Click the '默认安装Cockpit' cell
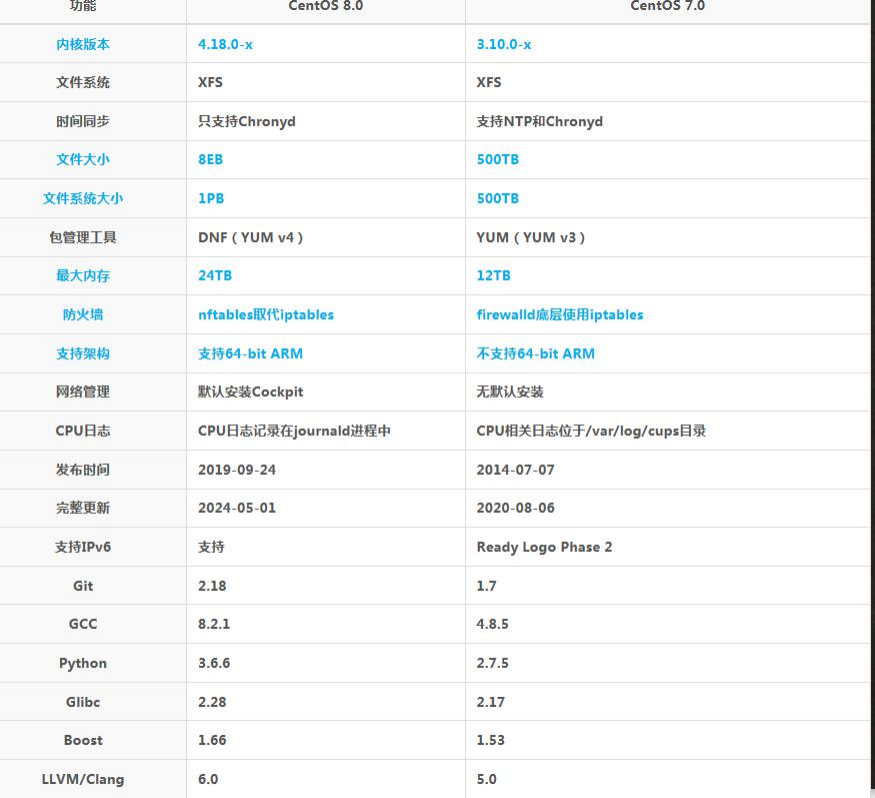This screenshot has width=875, height=798. coord(251,391)
